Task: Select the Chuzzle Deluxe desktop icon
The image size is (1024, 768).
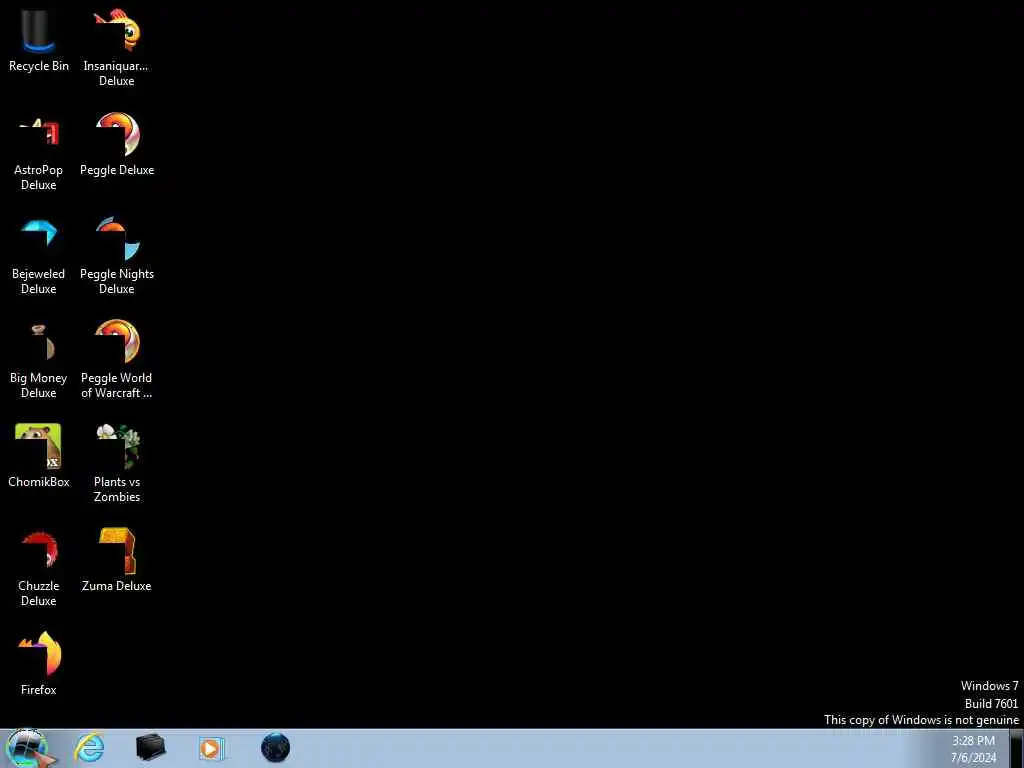Action: click(x=39, y=550)
